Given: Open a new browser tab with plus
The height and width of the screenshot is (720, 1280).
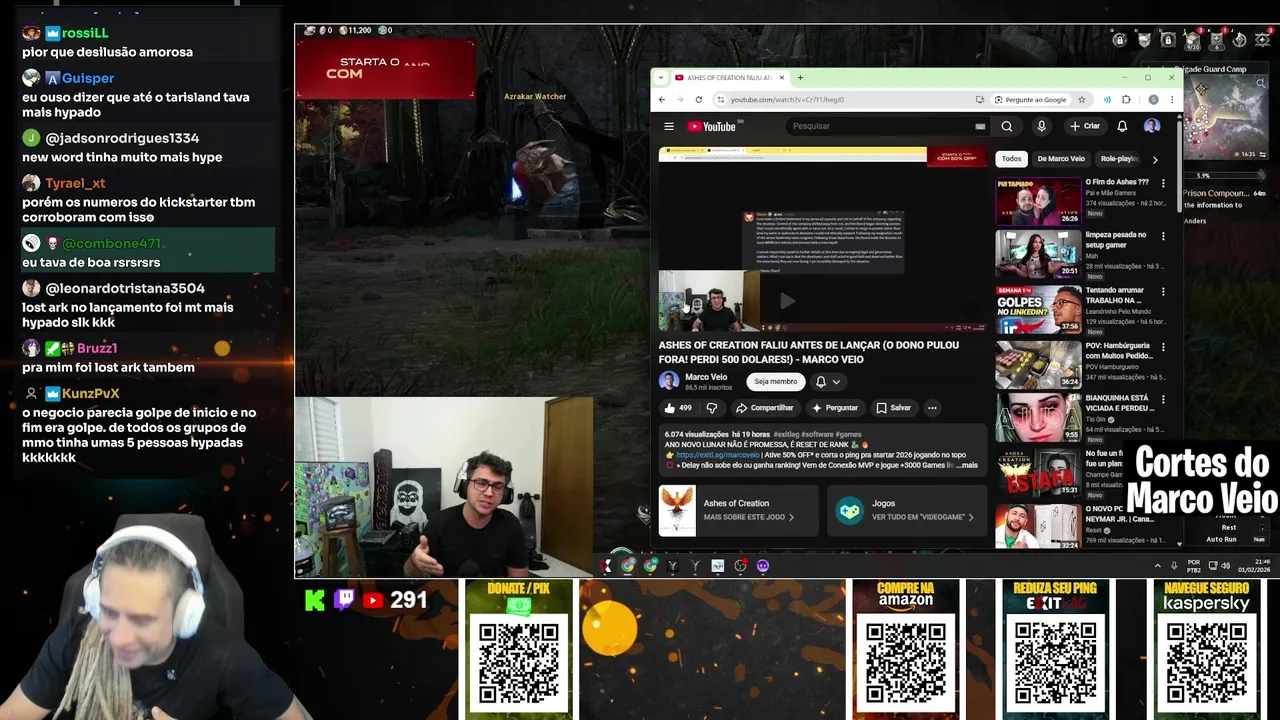Looking at the screenshot, I should (800, 77).
